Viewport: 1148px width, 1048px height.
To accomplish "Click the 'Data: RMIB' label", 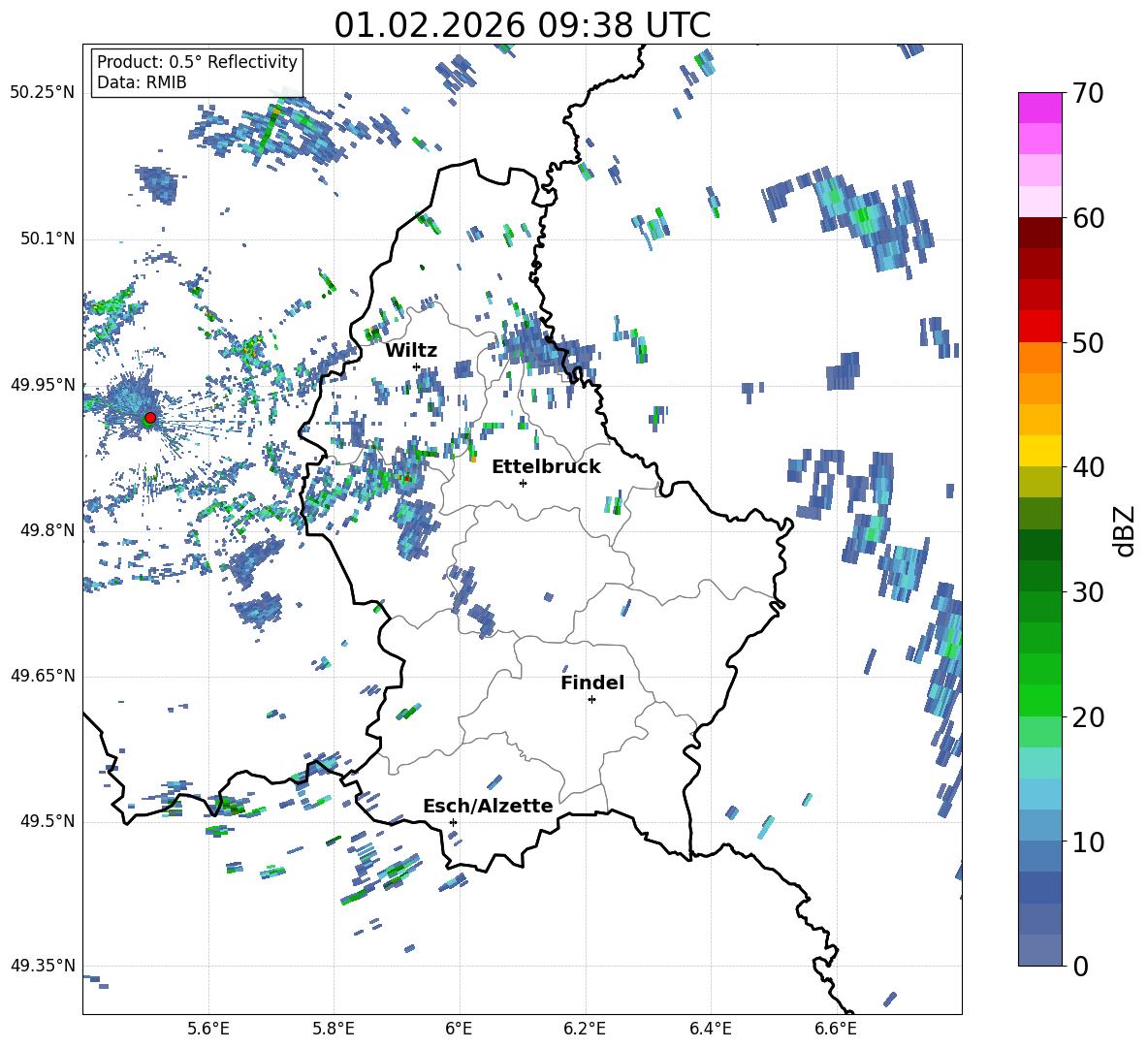I will point(142,82).
